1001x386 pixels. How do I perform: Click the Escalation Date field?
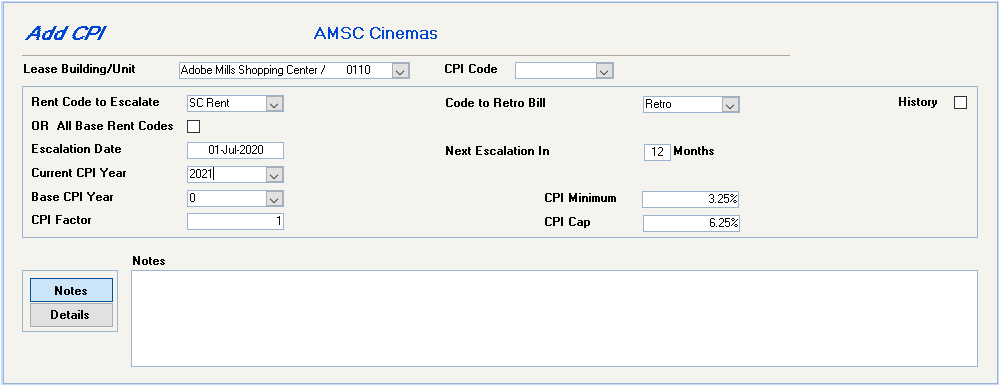click(236, 151)
